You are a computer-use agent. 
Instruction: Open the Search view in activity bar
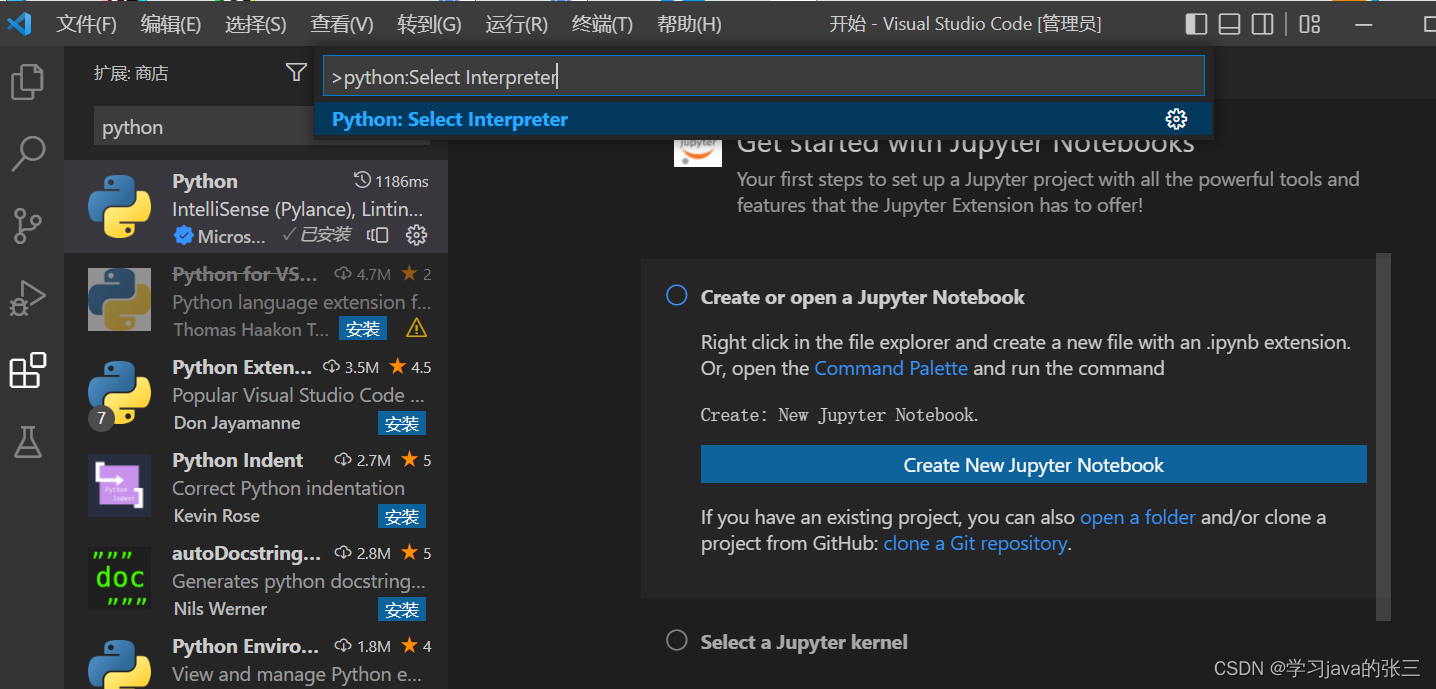tap(28, 154)
